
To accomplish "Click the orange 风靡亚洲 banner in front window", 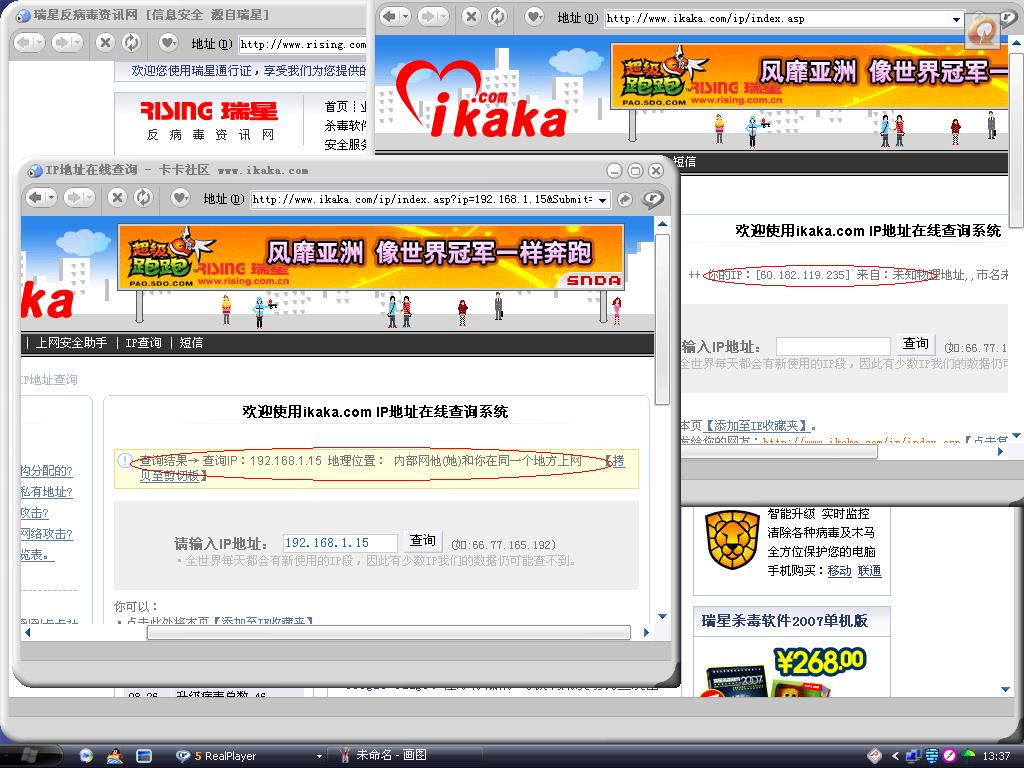I will (x=371, y=257).
